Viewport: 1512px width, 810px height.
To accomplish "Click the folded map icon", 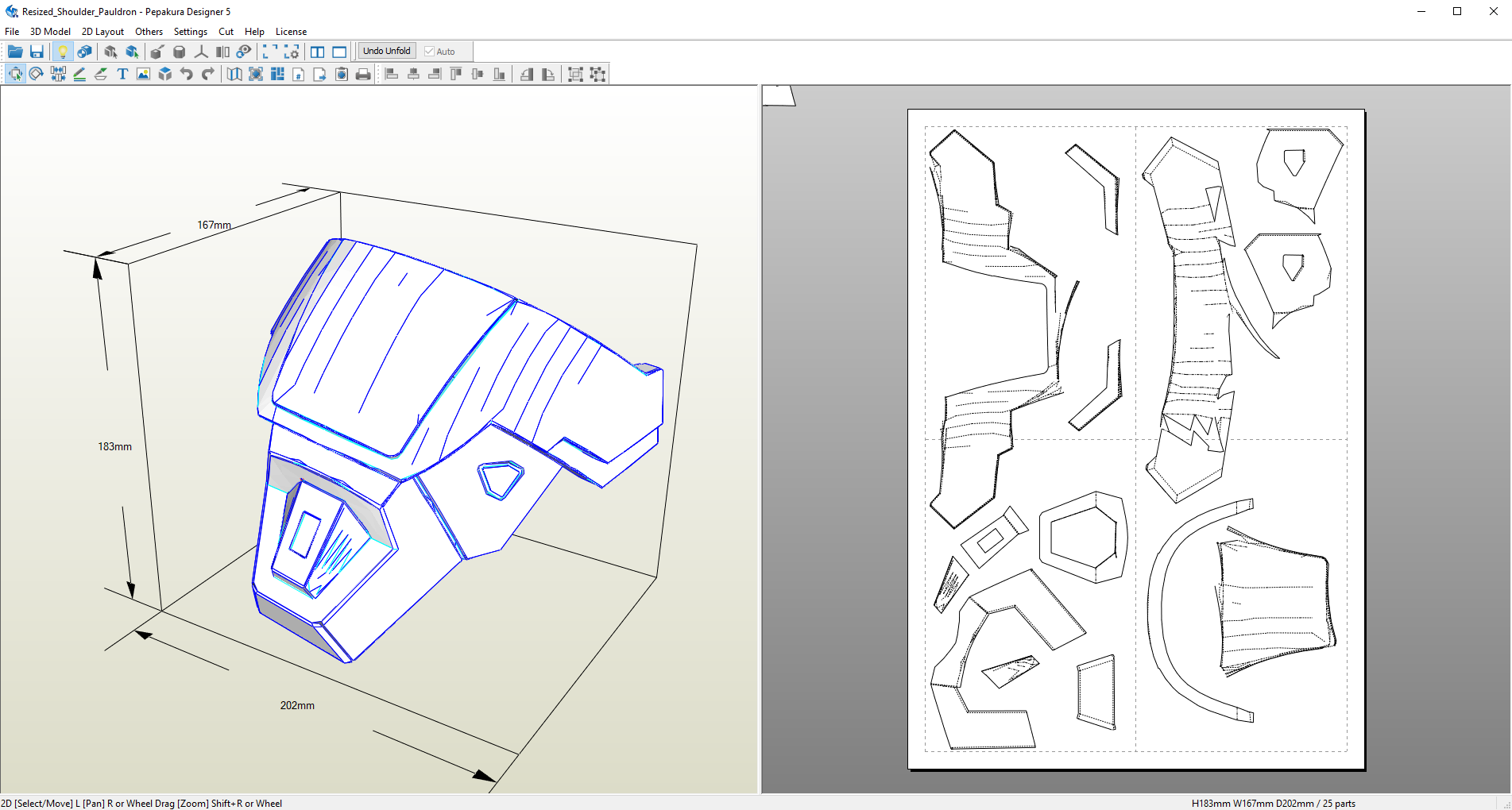I will click(234, 74).
